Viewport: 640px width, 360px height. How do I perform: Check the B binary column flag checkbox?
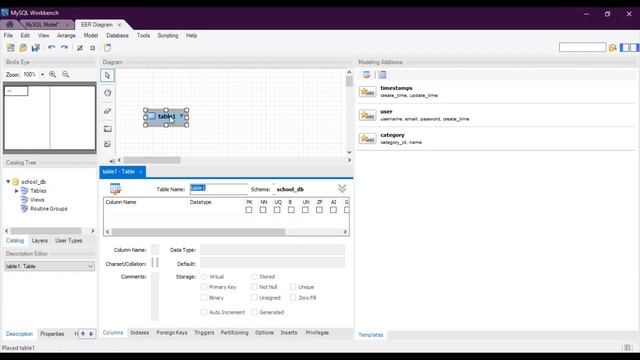pos(291,210)
